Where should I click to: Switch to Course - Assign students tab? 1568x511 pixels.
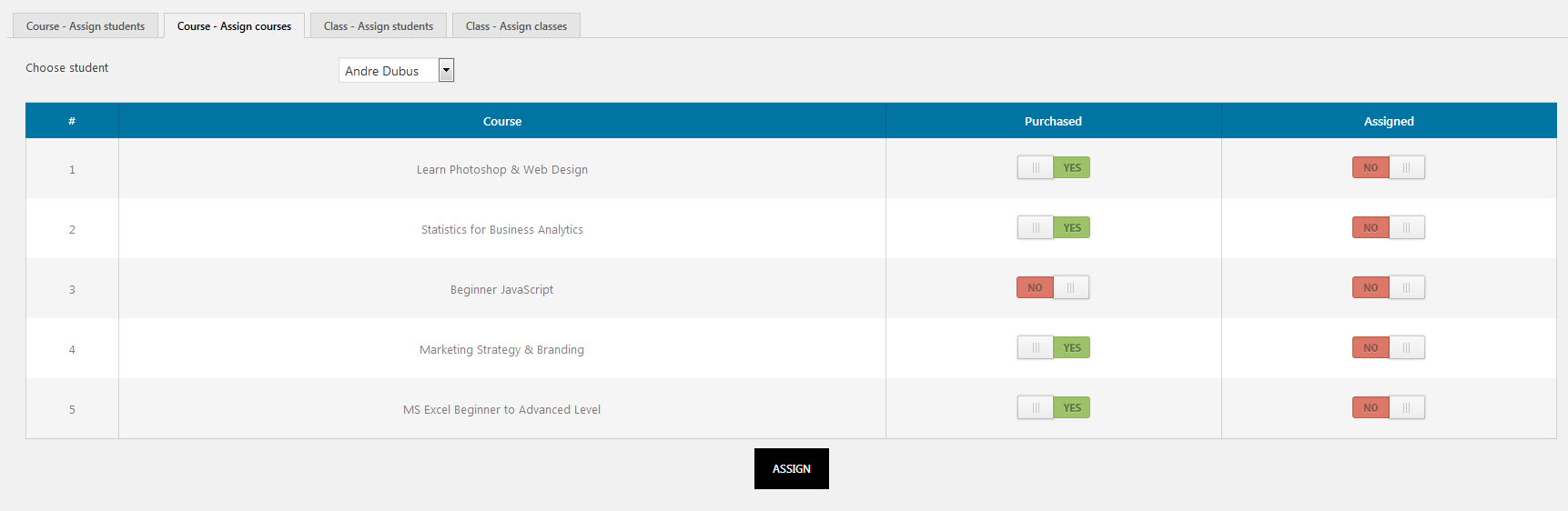pyautogui.click(x=85, y=26)
